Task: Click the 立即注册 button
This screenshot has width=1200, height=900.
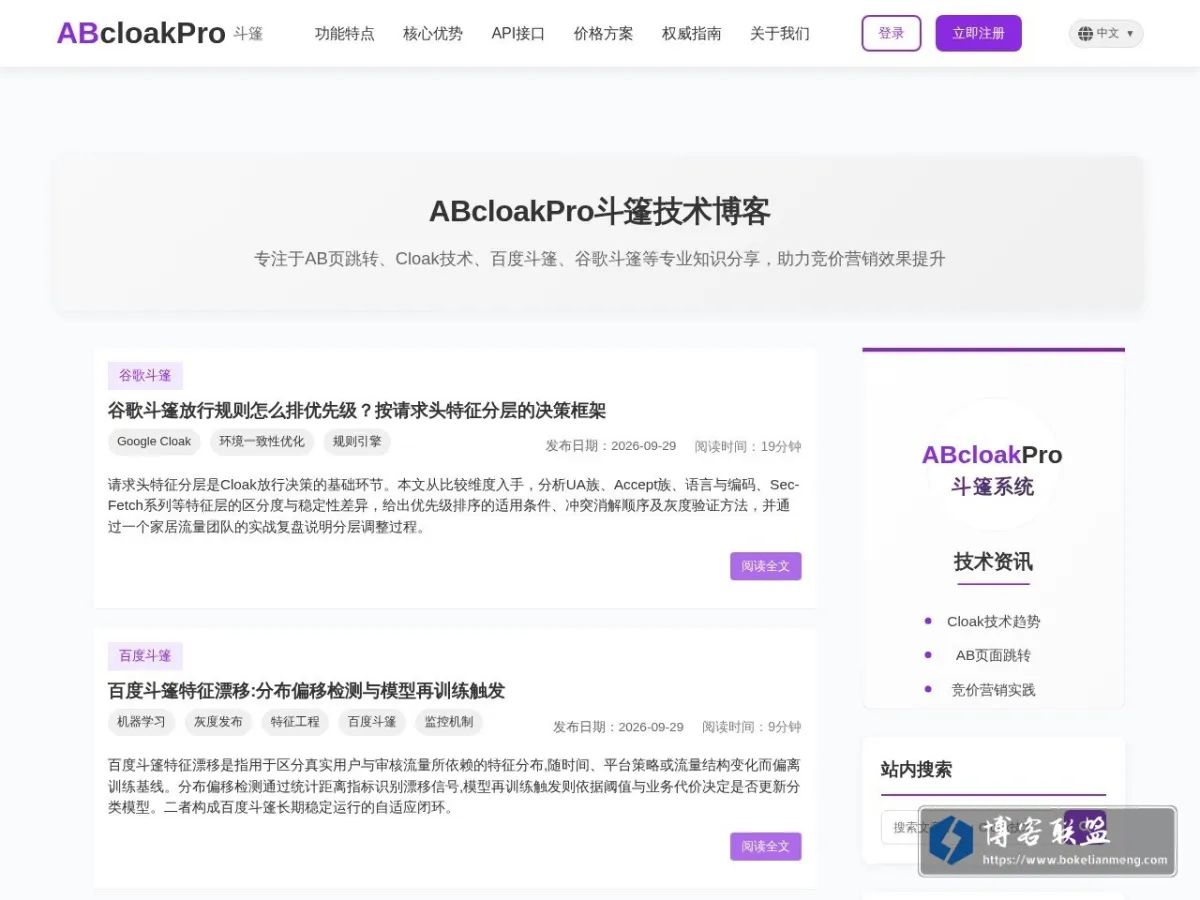Action: 979,33
